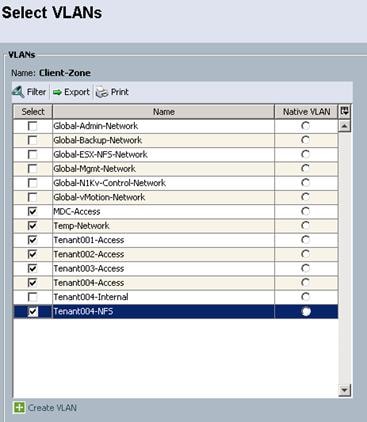
Task: Sort by the Select column header
Action: click(33, 112)
